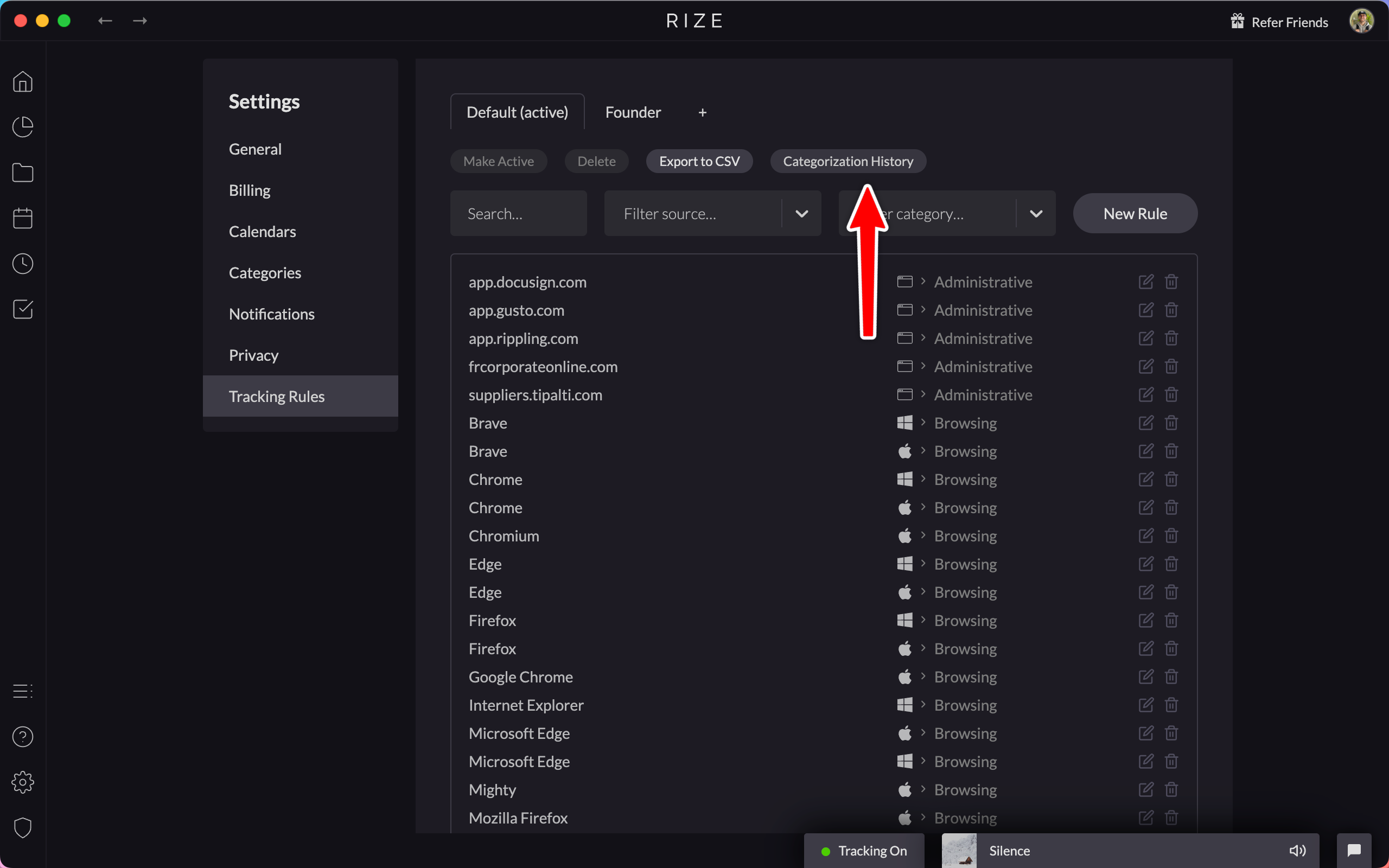Open the Calendars settings section
This screenshot has height=868, width=1389.
pyautogui.click(x=300, y=232)
